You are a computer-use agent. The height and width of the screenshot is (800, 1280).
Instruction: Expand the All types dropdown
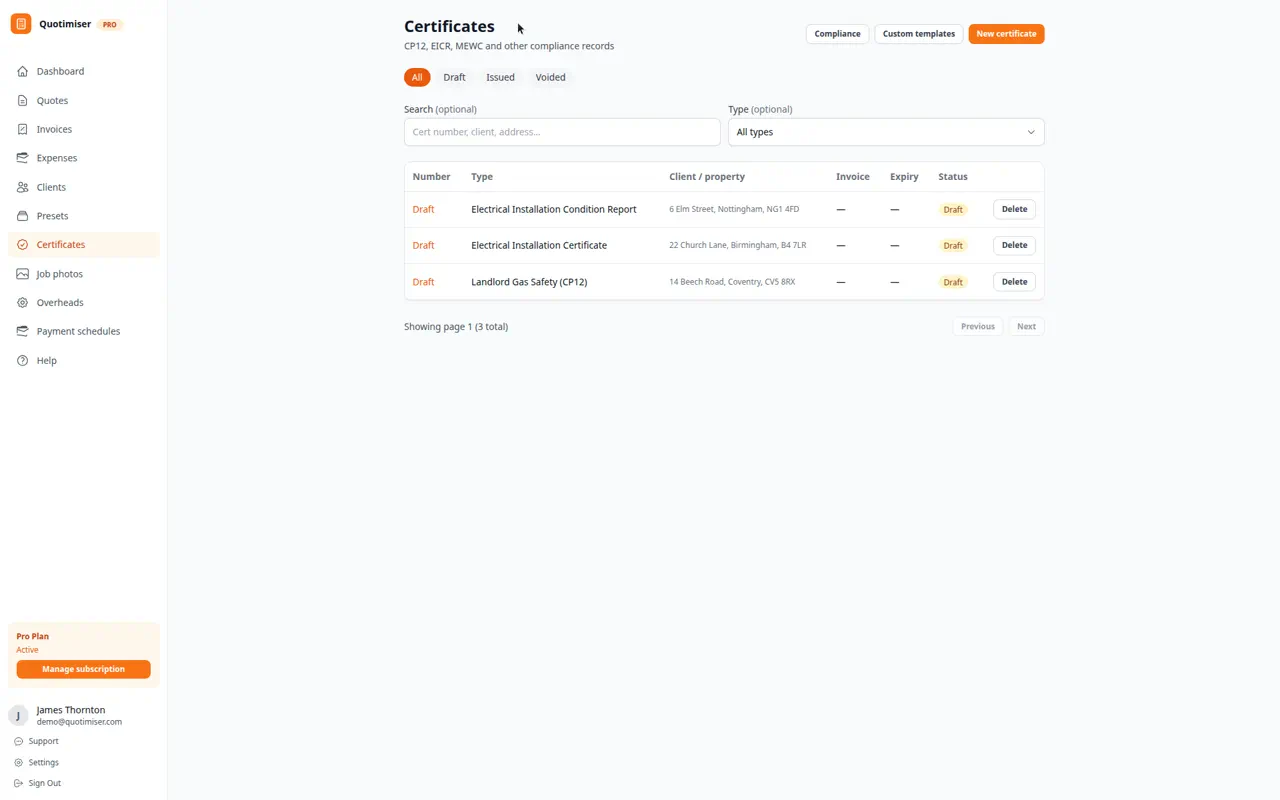point(886,132)
